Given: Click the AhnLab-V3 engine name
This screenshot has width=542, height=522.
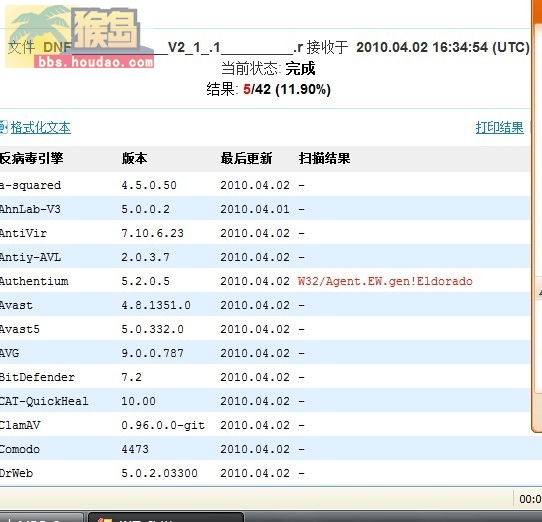Looking at the screenshot, I should point(30,209).
